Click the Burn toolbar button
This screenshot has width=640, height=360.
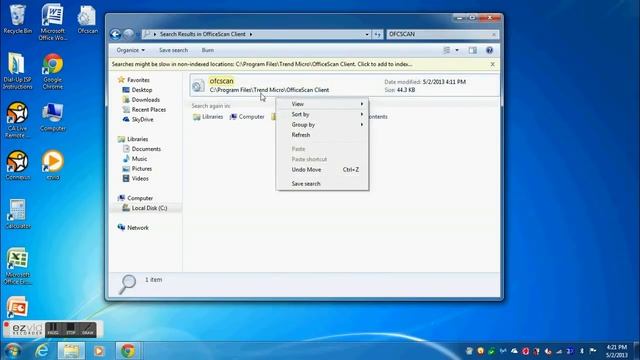[x=208, y=50]
